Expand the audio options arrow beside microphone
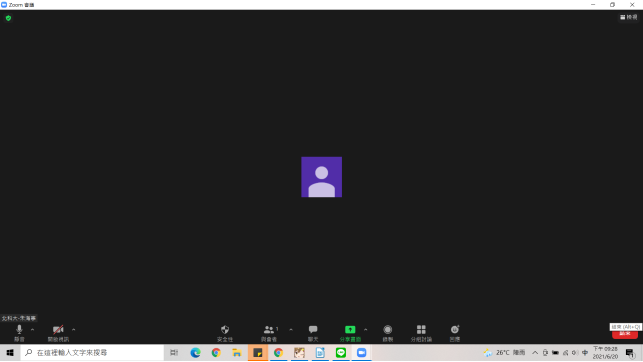Screen dimensions: 643x362 click(32, 330)
